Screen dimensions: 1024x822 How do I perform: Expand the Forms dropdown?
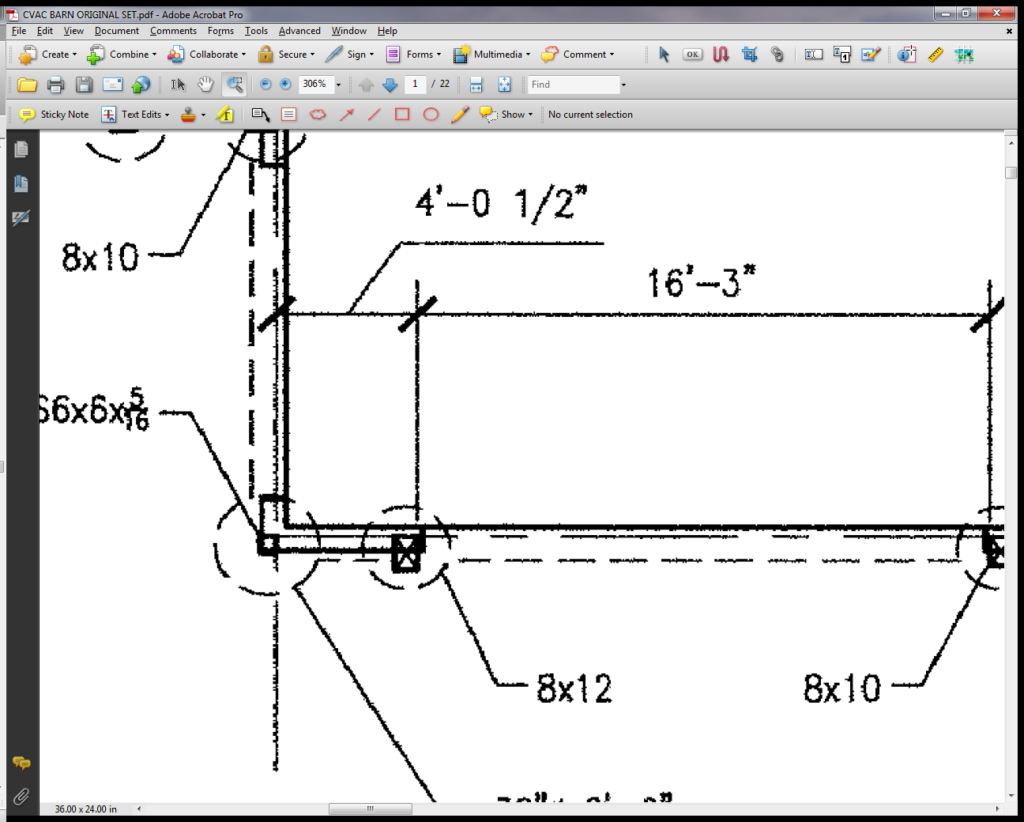coord(413,54)
